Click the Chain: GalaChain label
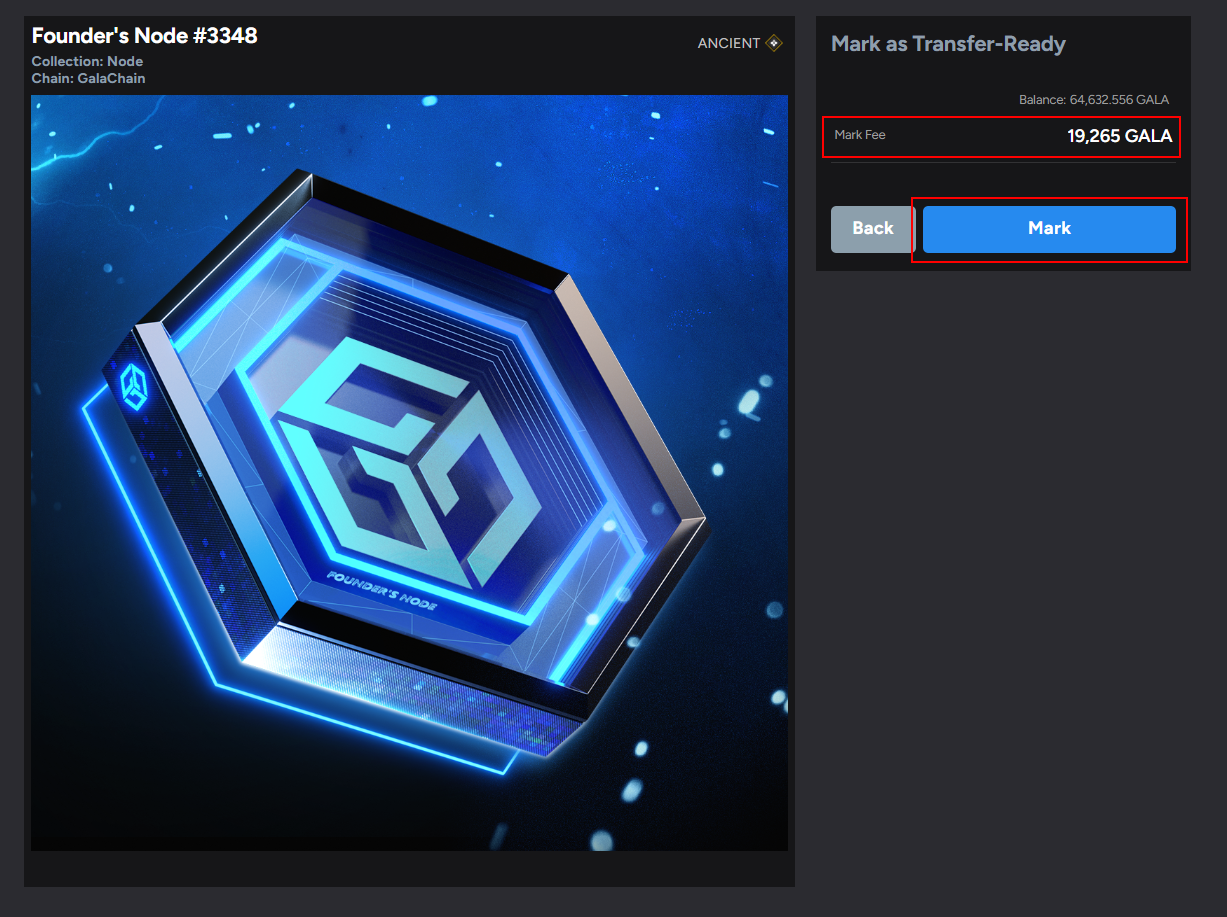1227x917 pixels. tap(88, 78)
